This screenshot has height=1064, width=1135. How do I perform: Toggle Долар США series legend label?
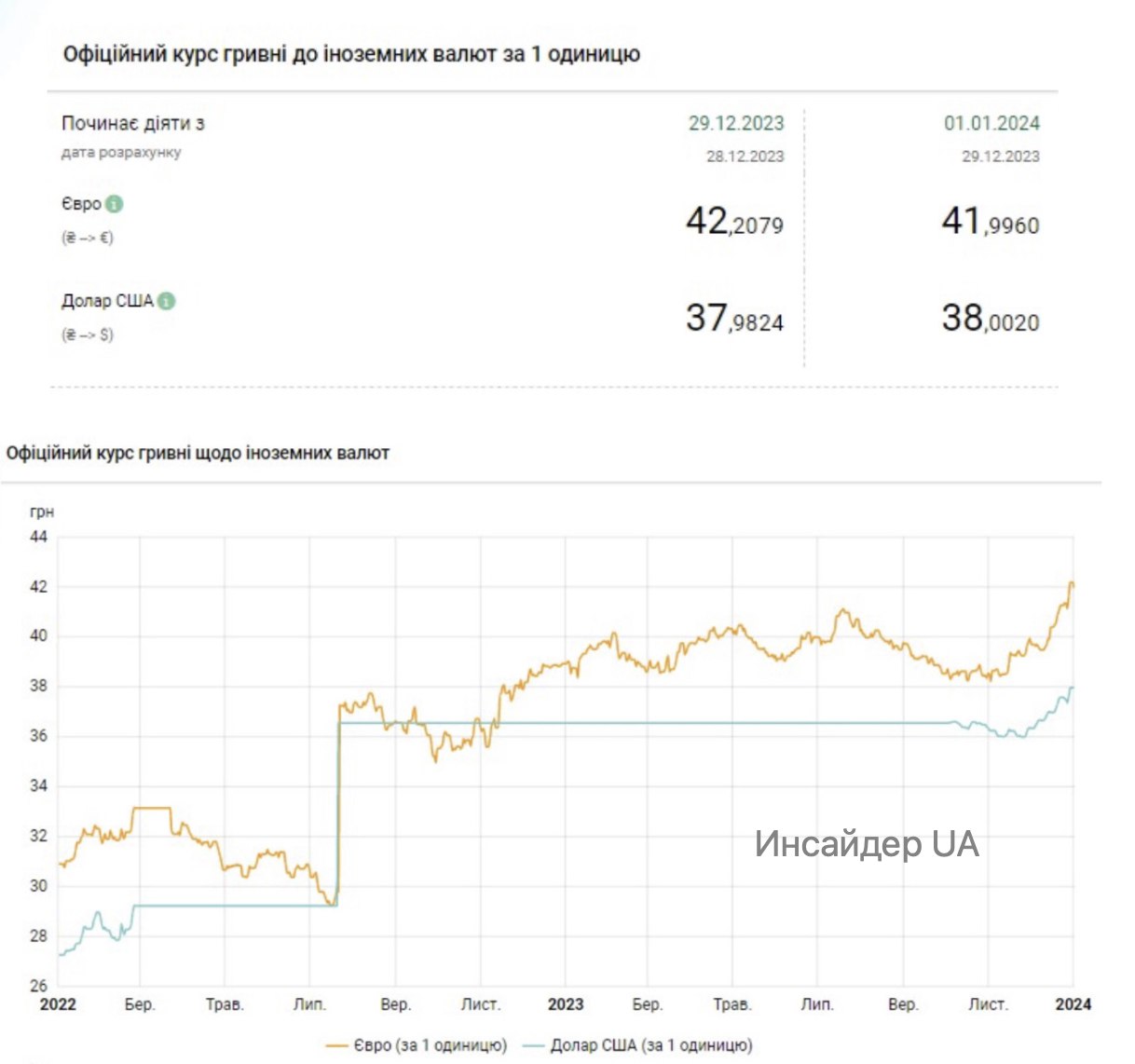[638, 1045]
